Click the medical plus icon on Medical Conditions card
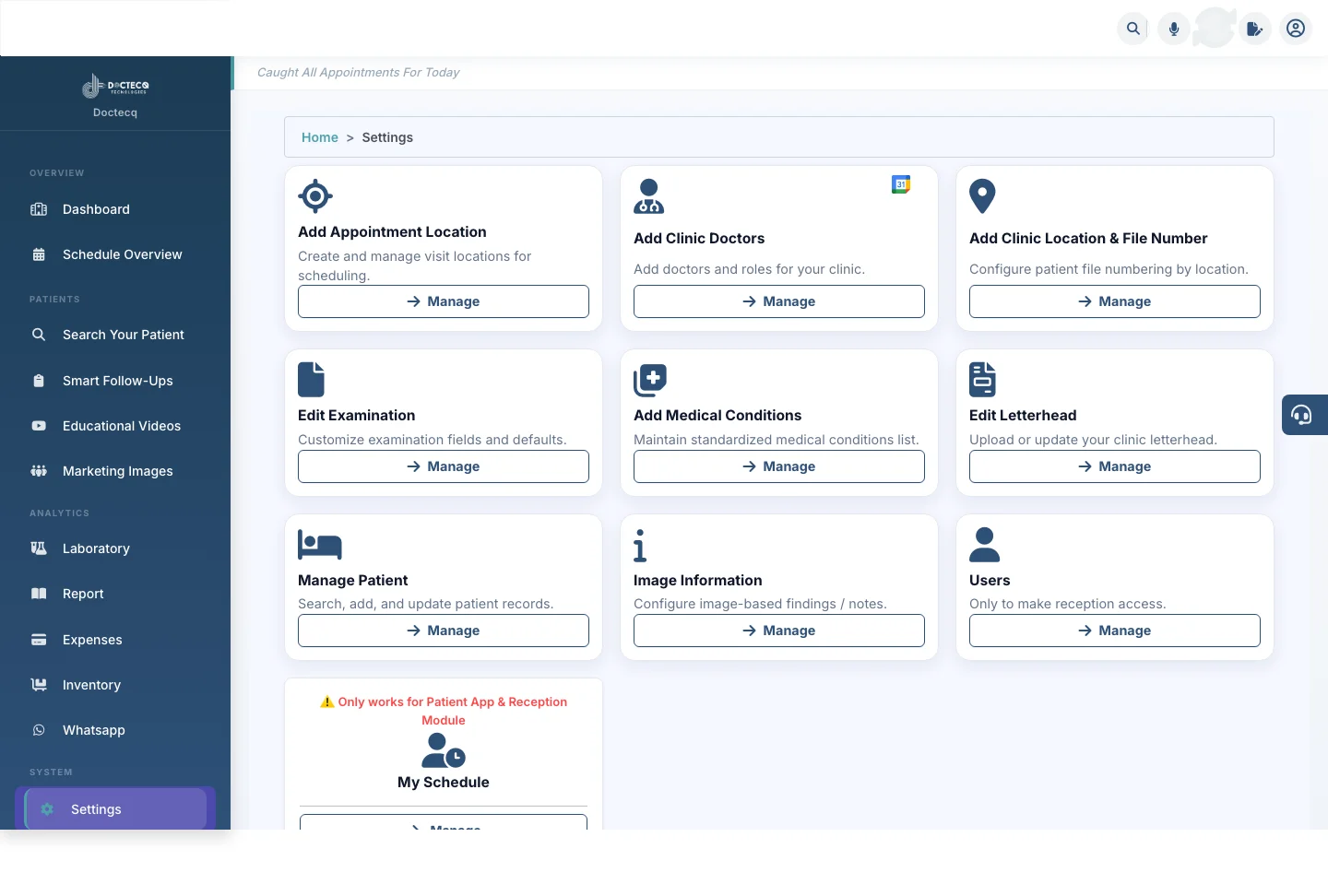 650,380
